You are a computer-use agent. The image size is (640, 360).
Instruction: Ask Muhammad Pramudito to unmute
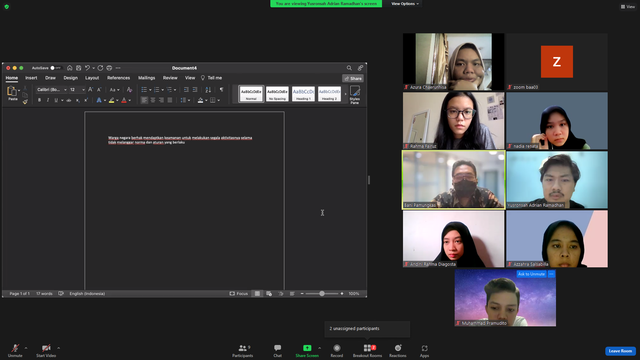[531, 274]
